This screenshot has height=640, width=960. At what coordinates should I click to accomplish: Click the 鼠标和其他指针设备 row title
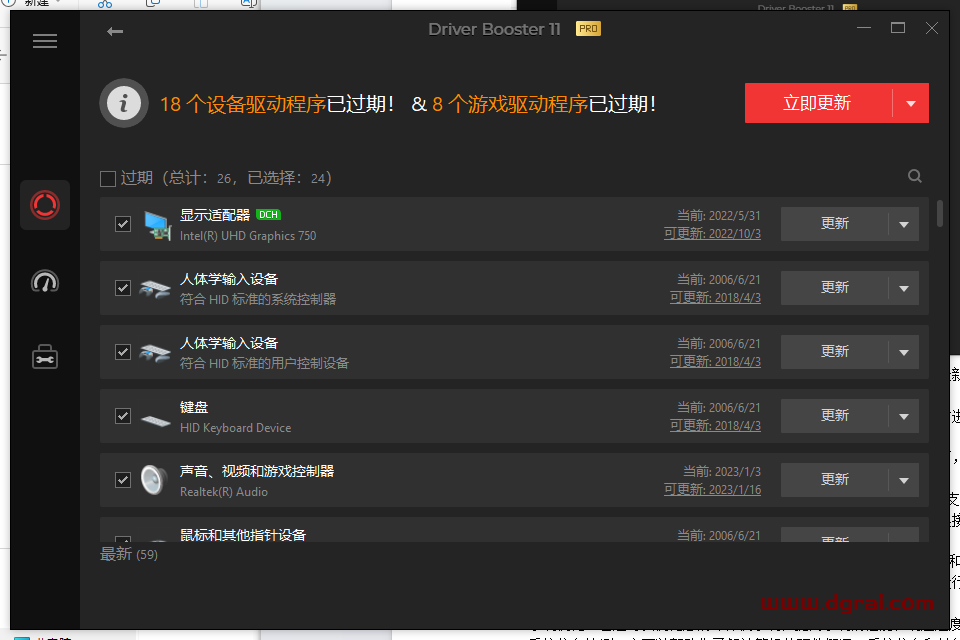(x=242, y=535)
